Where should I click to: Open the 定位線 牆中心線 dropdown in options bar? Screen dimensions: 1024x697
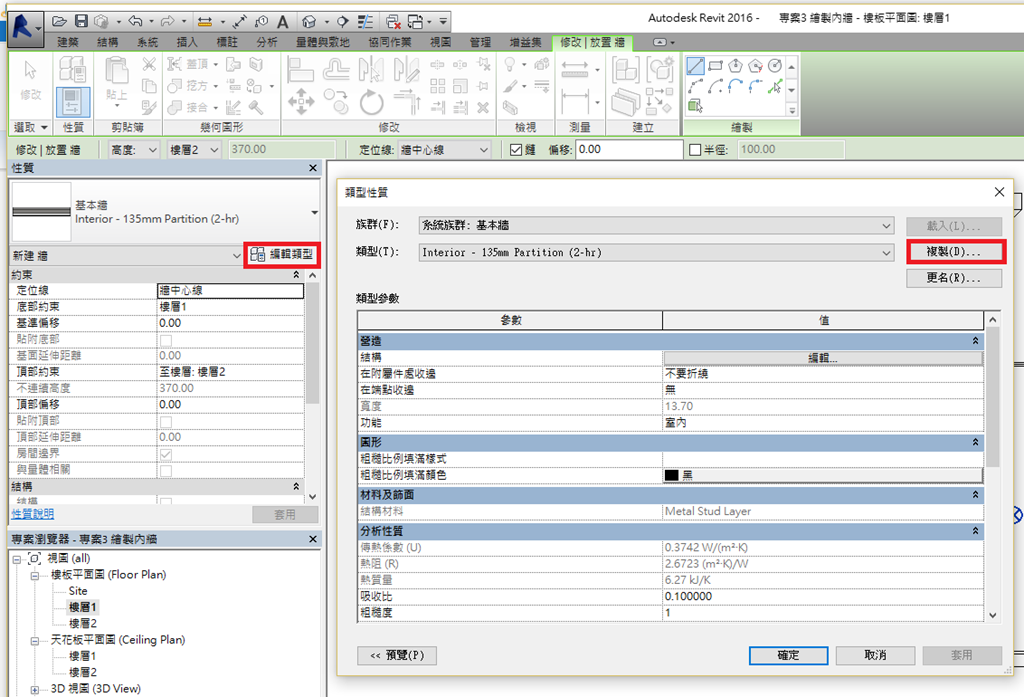[444, 150]
